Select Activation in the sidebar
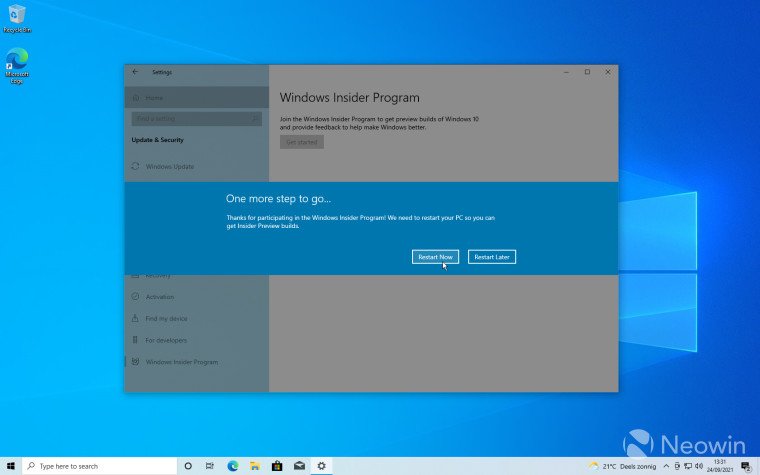Viewport: 760px width, 475px height. click(x=197, y=297)
